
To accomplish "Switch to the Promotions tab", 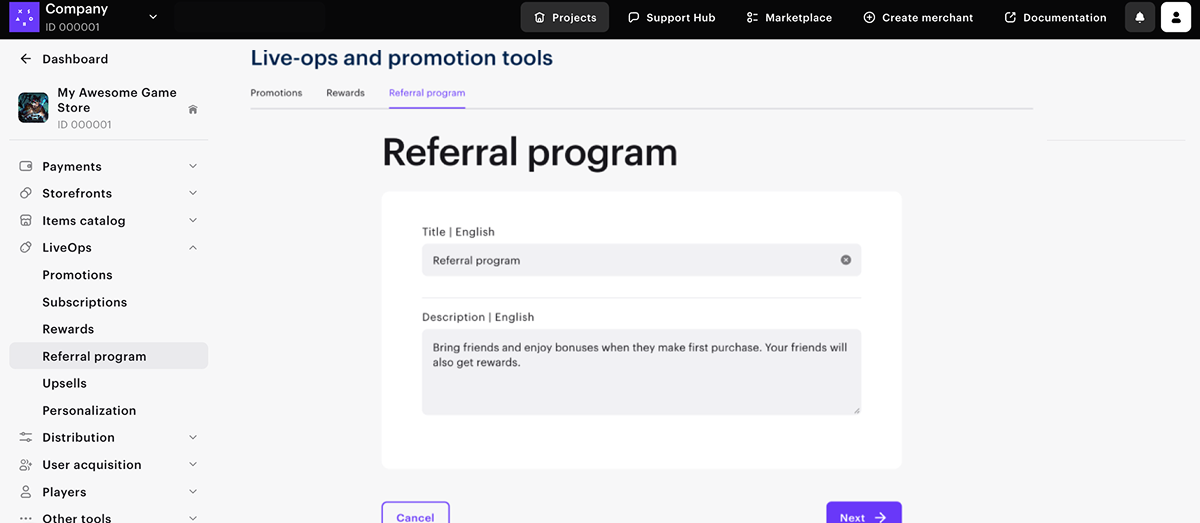I will (276, 93).
